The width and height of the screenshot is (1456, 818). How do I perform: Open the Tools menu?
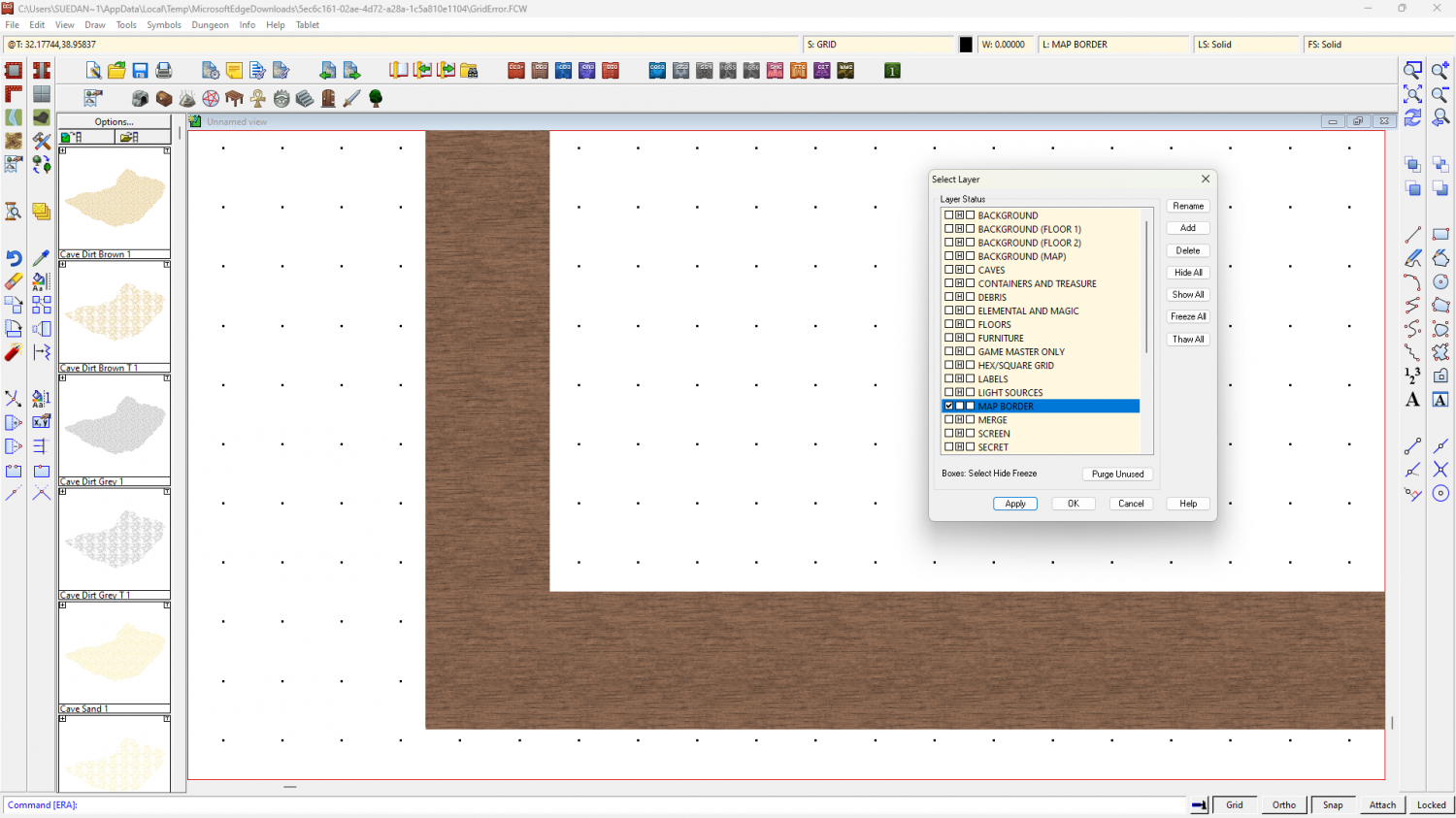(x=126, y=25)
